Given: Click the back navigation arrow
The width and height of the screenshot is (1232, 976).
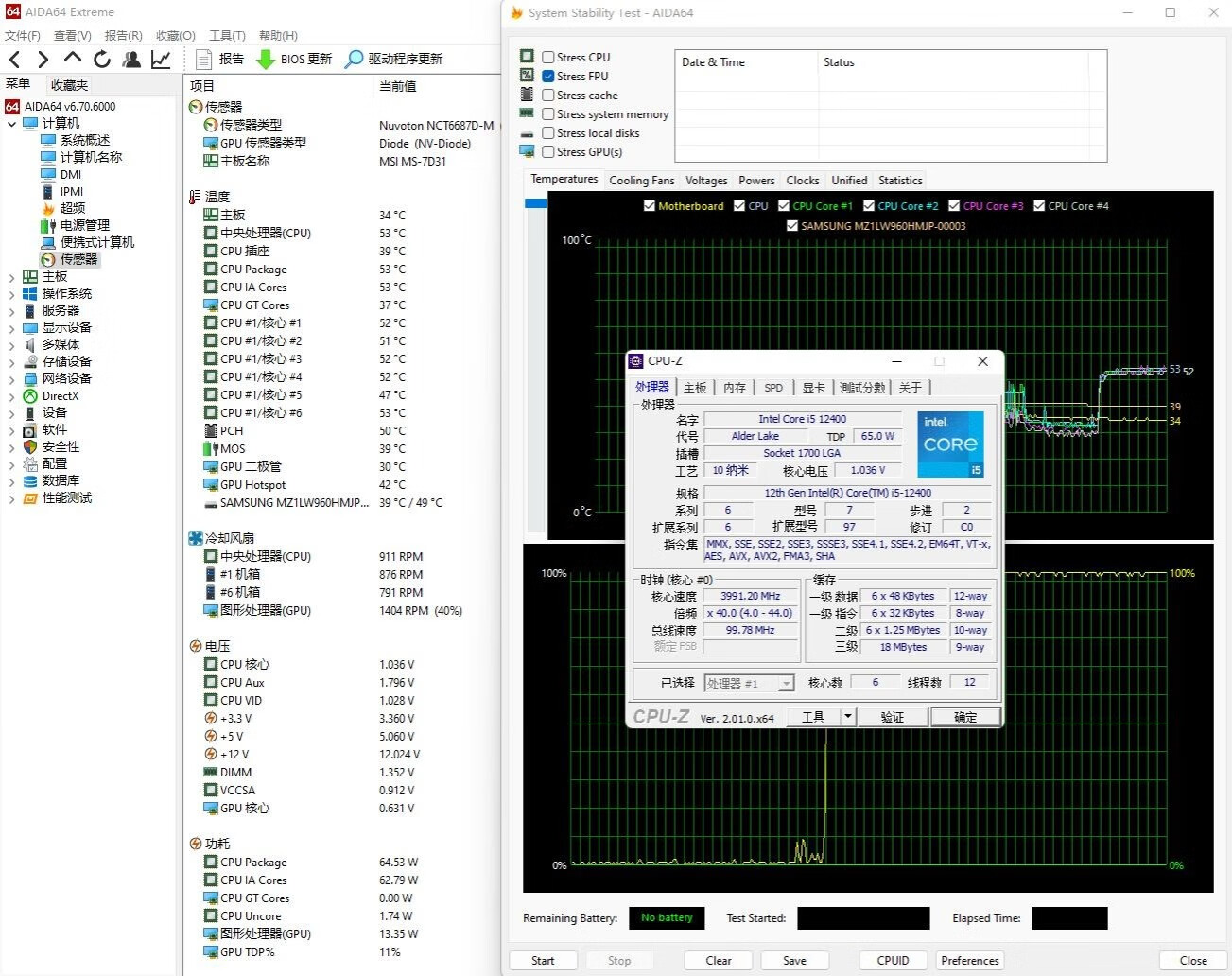Looking at the screenshot, I should coord(15,59).
